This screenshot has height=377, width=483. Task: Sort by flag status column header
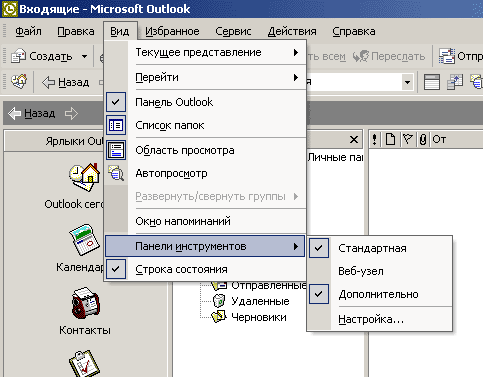pyautogui.click(x=408, y=139)
